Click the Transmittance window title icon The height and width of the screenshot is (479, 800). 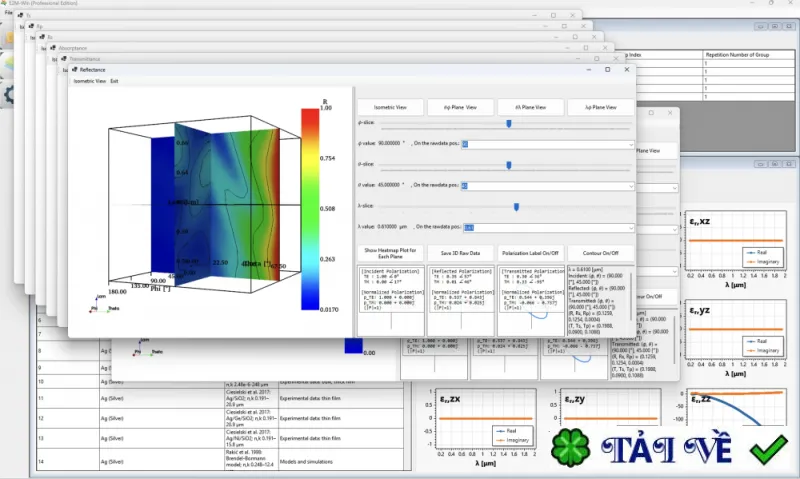click(x=64, y=59)
